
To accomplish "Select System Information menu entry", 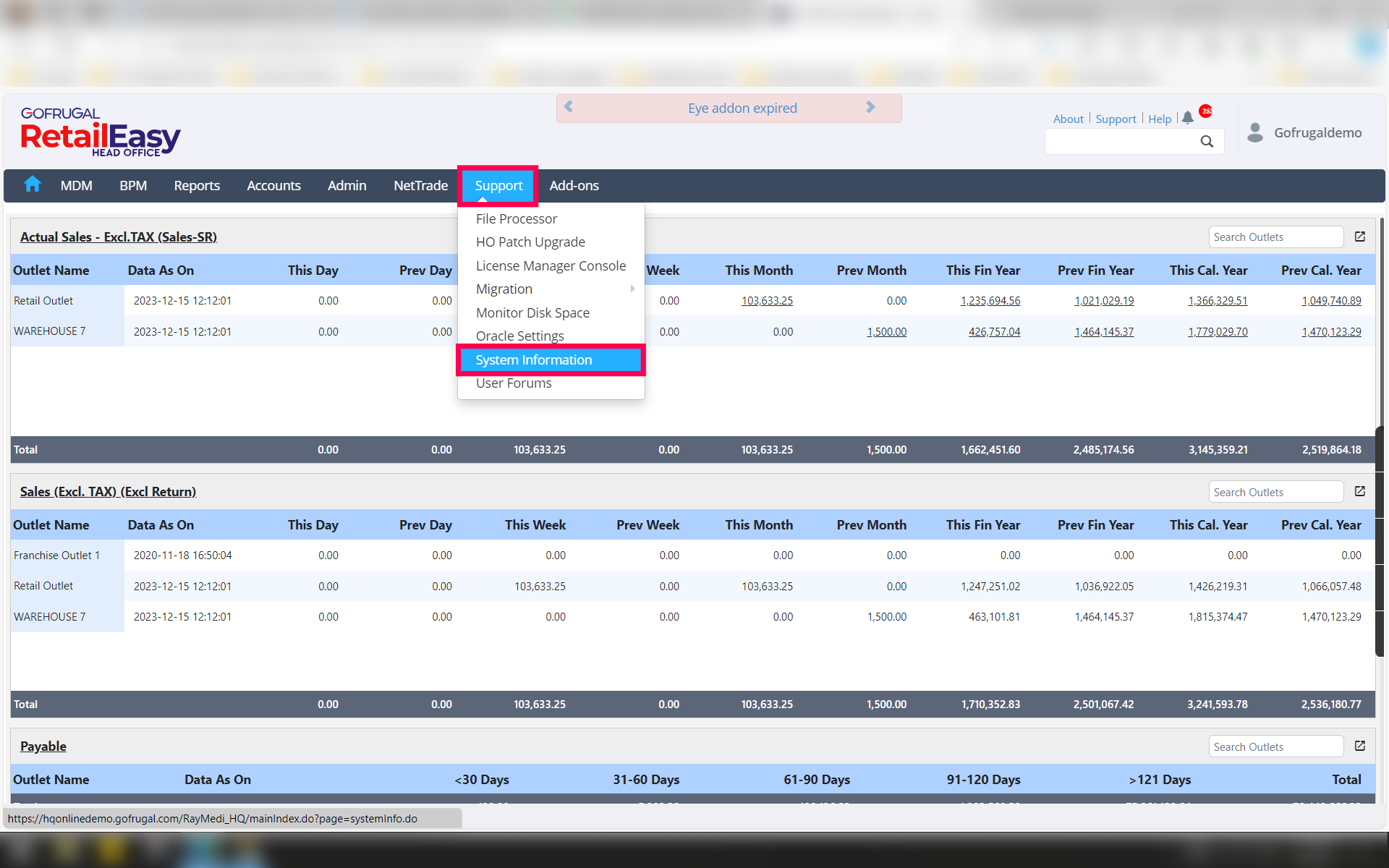I will (534, 359).
